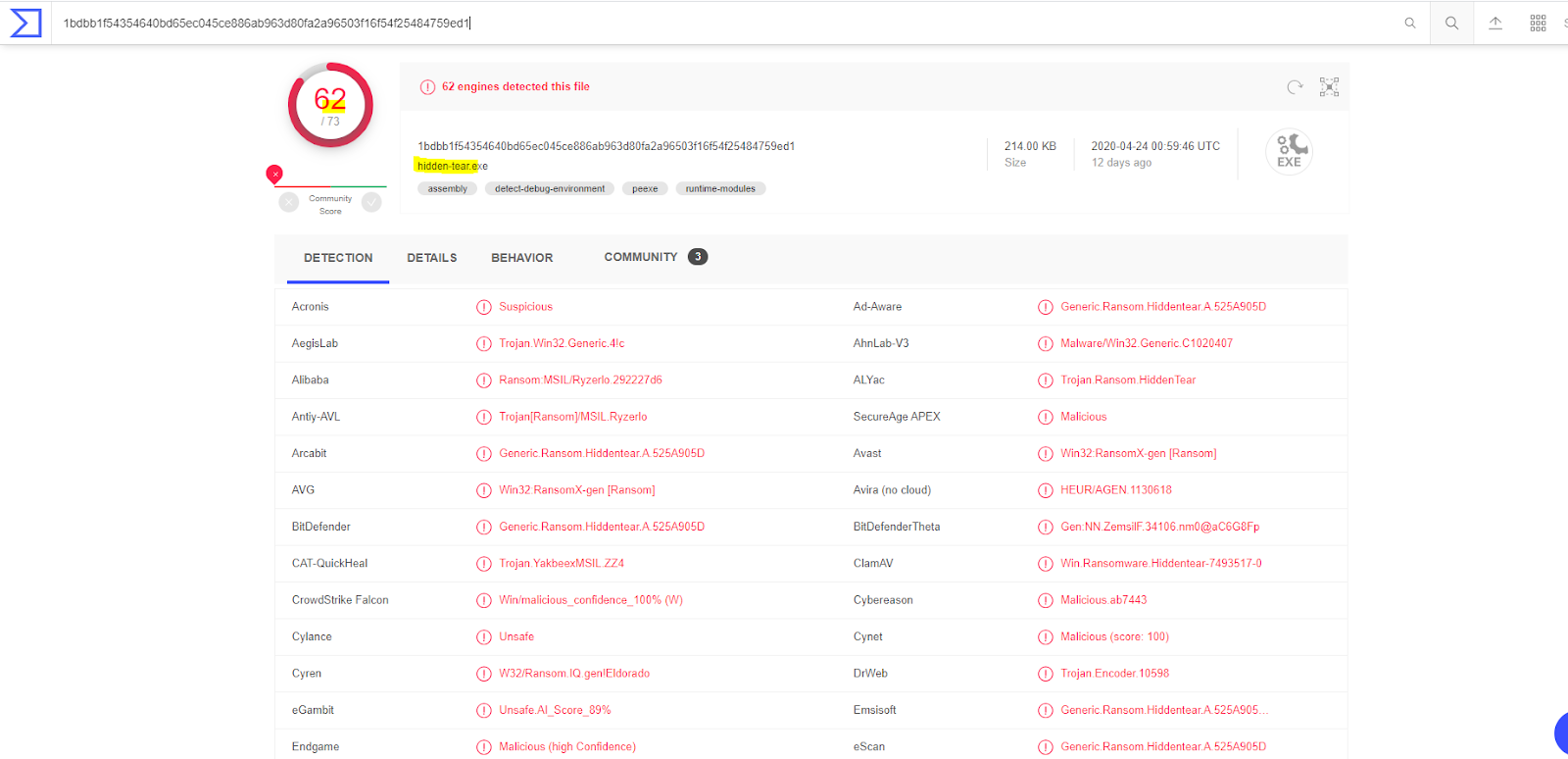This screenshot has width=1568, height=759.
Task: Click the alert icon beside 62 engines detected
Action: pos(427,87)
